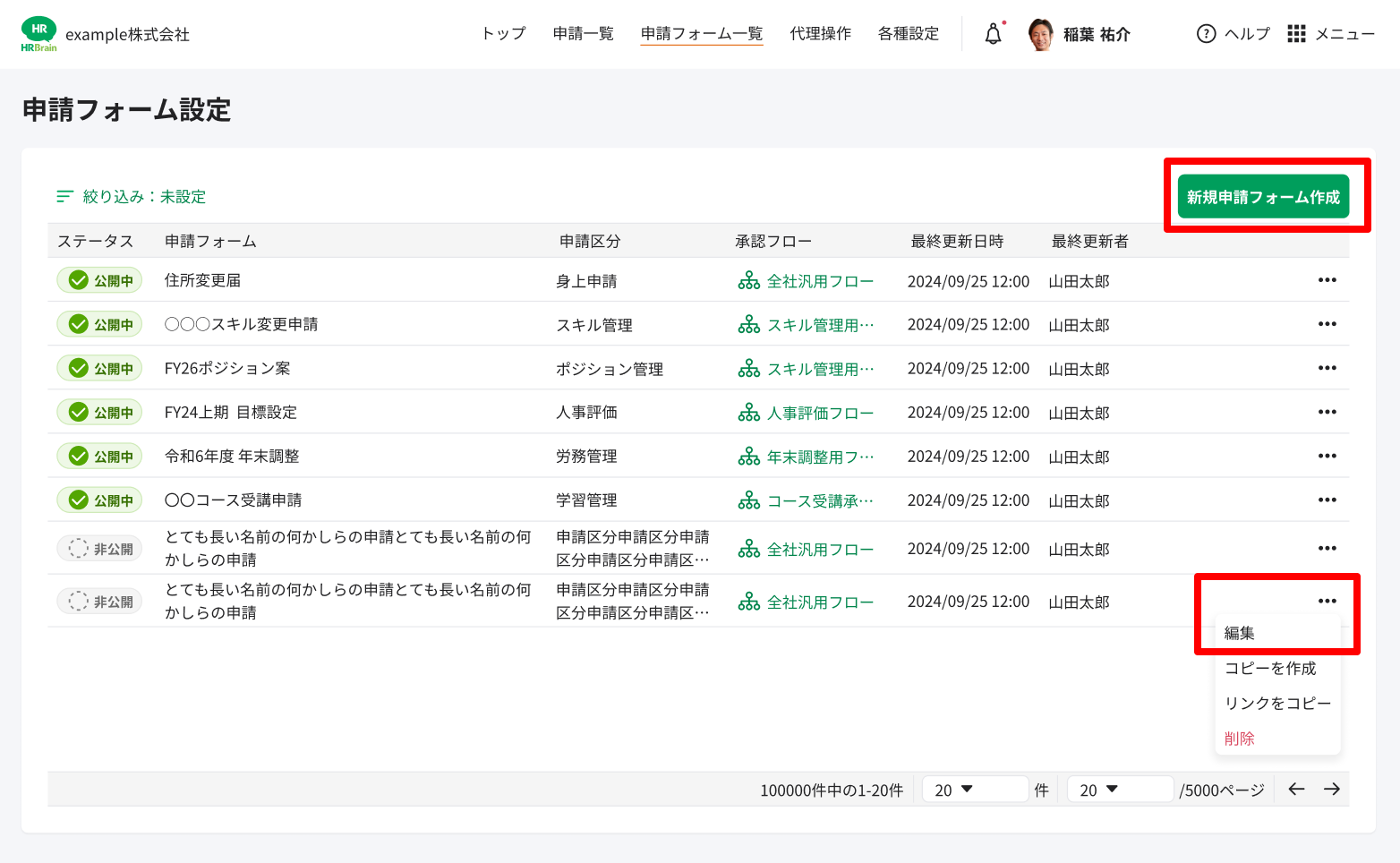This screenshot has width=1400, height=863.
Task: Open the app menu grid icon
Action: coord(1296,33)
